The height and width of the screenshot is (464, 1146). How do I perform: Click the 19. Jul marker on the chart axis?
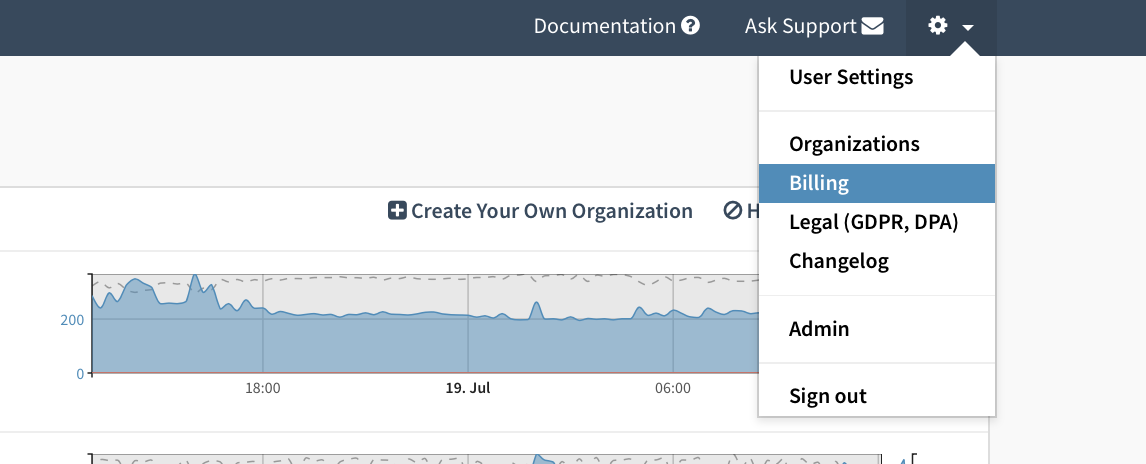[x=468, y=388]
